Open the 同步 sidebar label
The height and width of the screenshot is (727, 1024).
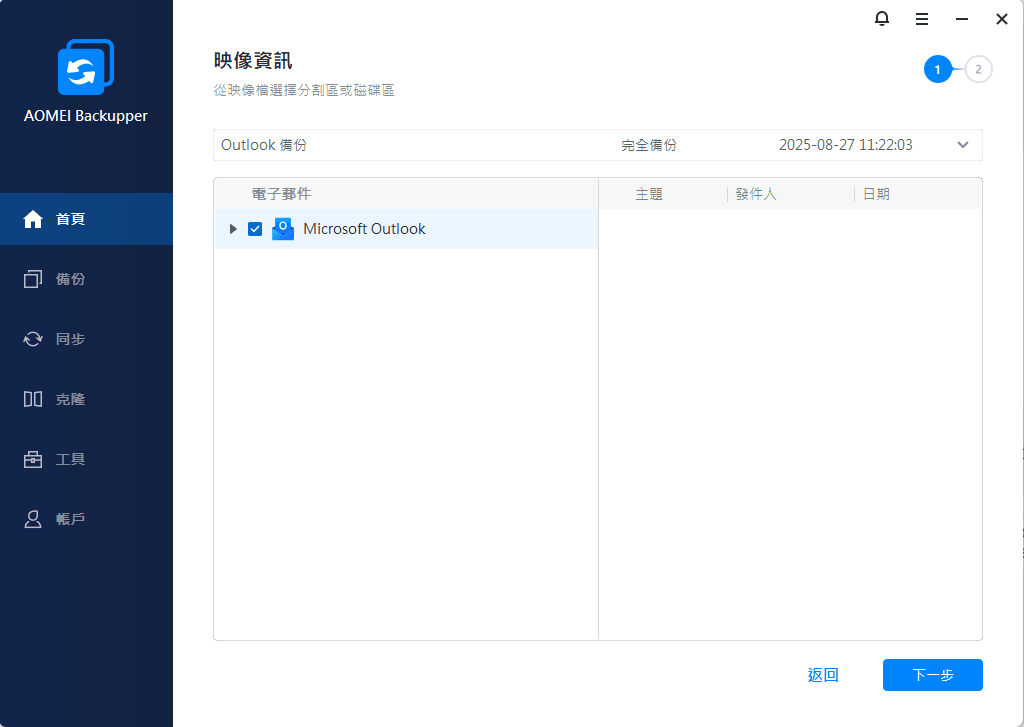click(x=71, y=339)
